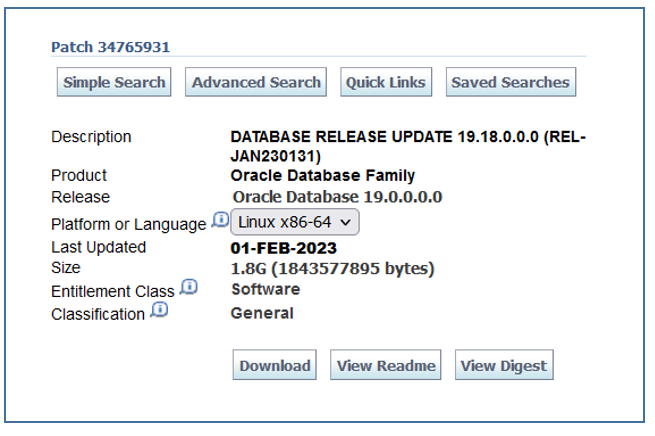
Task: Select the Oracle Database Family product value
Action: 322,176
